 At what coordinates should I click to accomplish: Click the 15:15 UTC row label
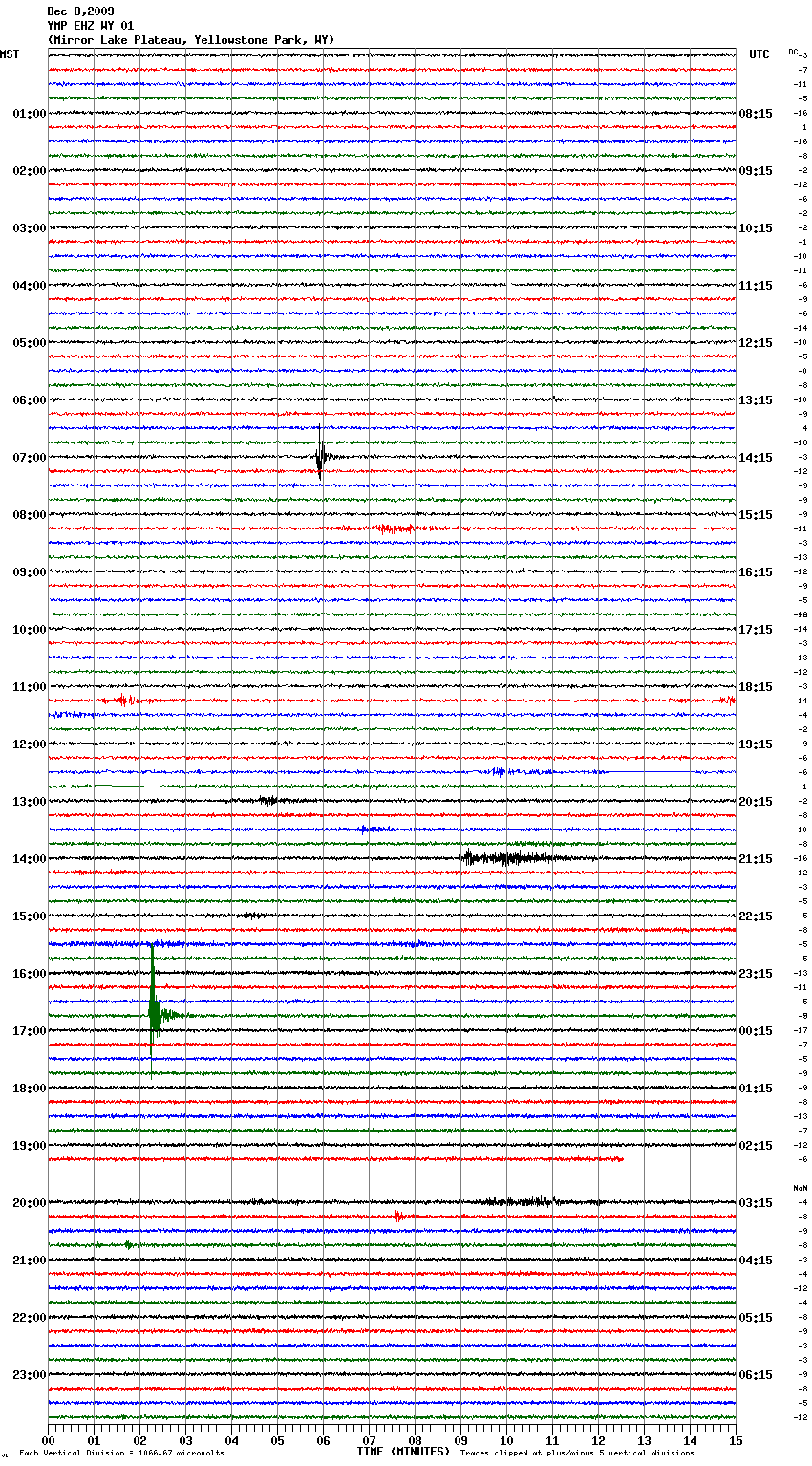[x=756, y=515]
